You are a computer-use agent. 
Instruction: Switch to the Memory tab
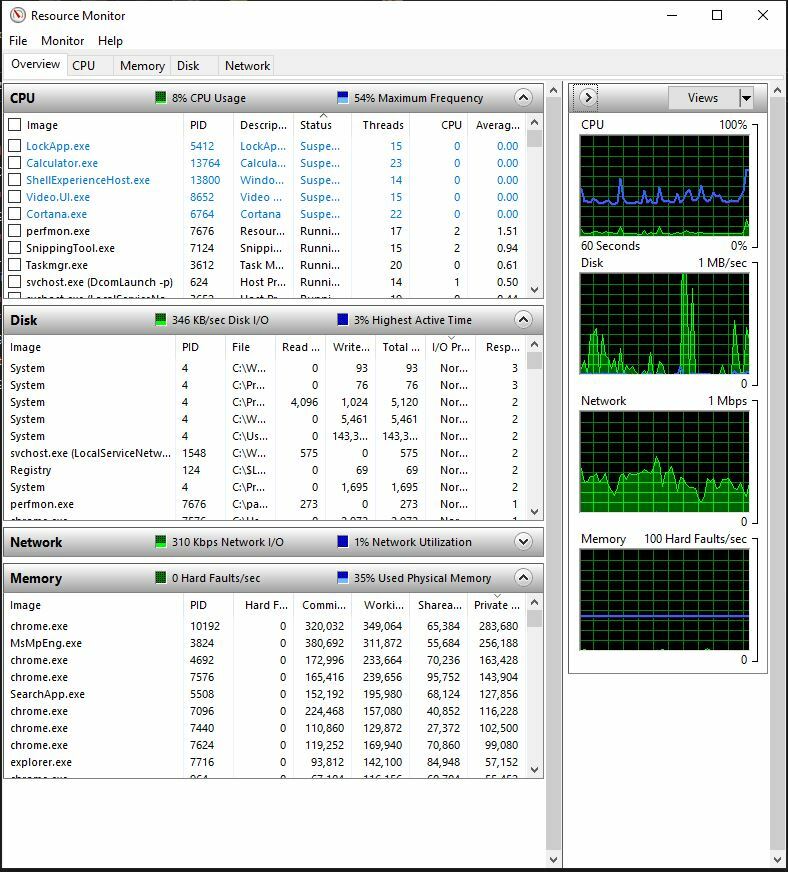point(142,66)
